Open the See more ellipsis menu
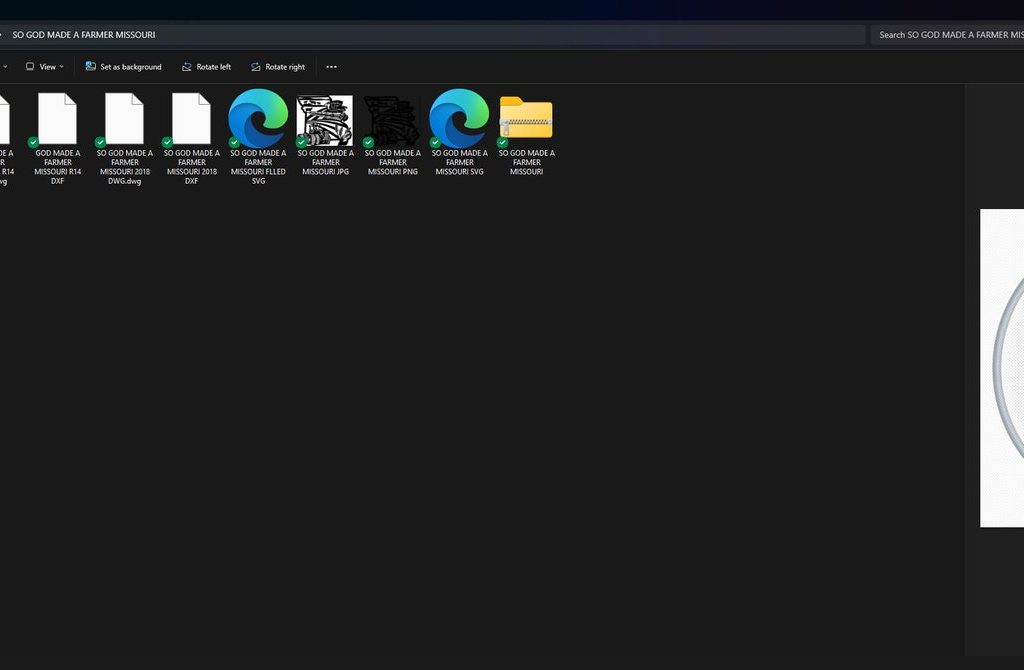This screenshot has width=1024, height=670. click(x=331, y=67)
